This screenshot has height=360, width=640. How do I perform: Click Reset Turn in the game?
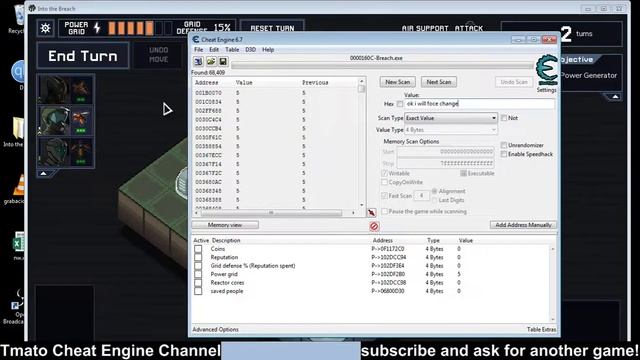pyautogui.click(x=272, y=28)
